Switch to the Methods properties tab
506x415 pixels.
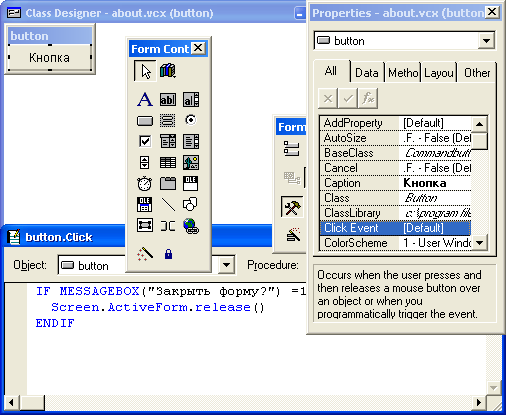[x=403, y=73]
